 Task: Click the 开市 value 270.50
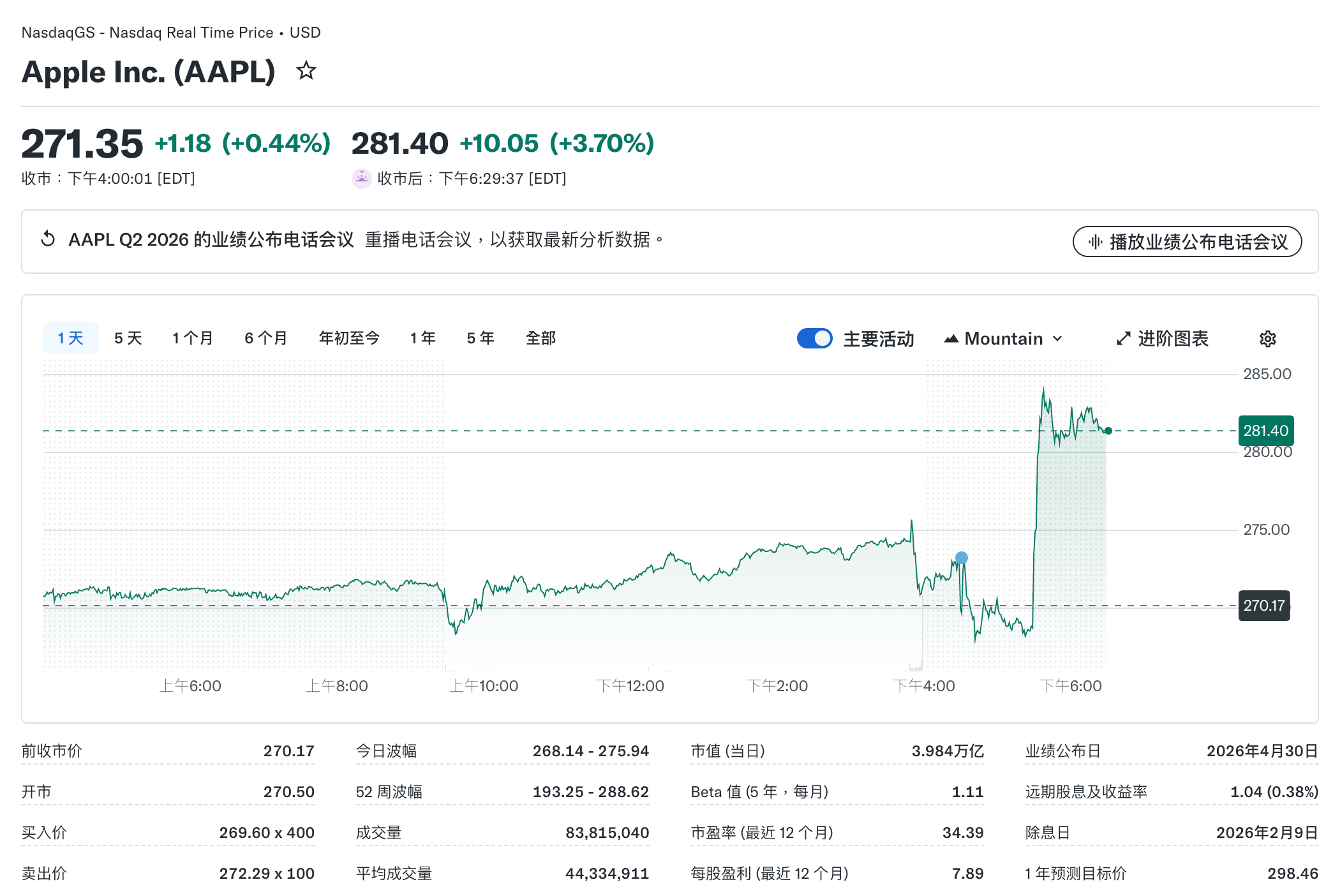[x=289, y=792]
